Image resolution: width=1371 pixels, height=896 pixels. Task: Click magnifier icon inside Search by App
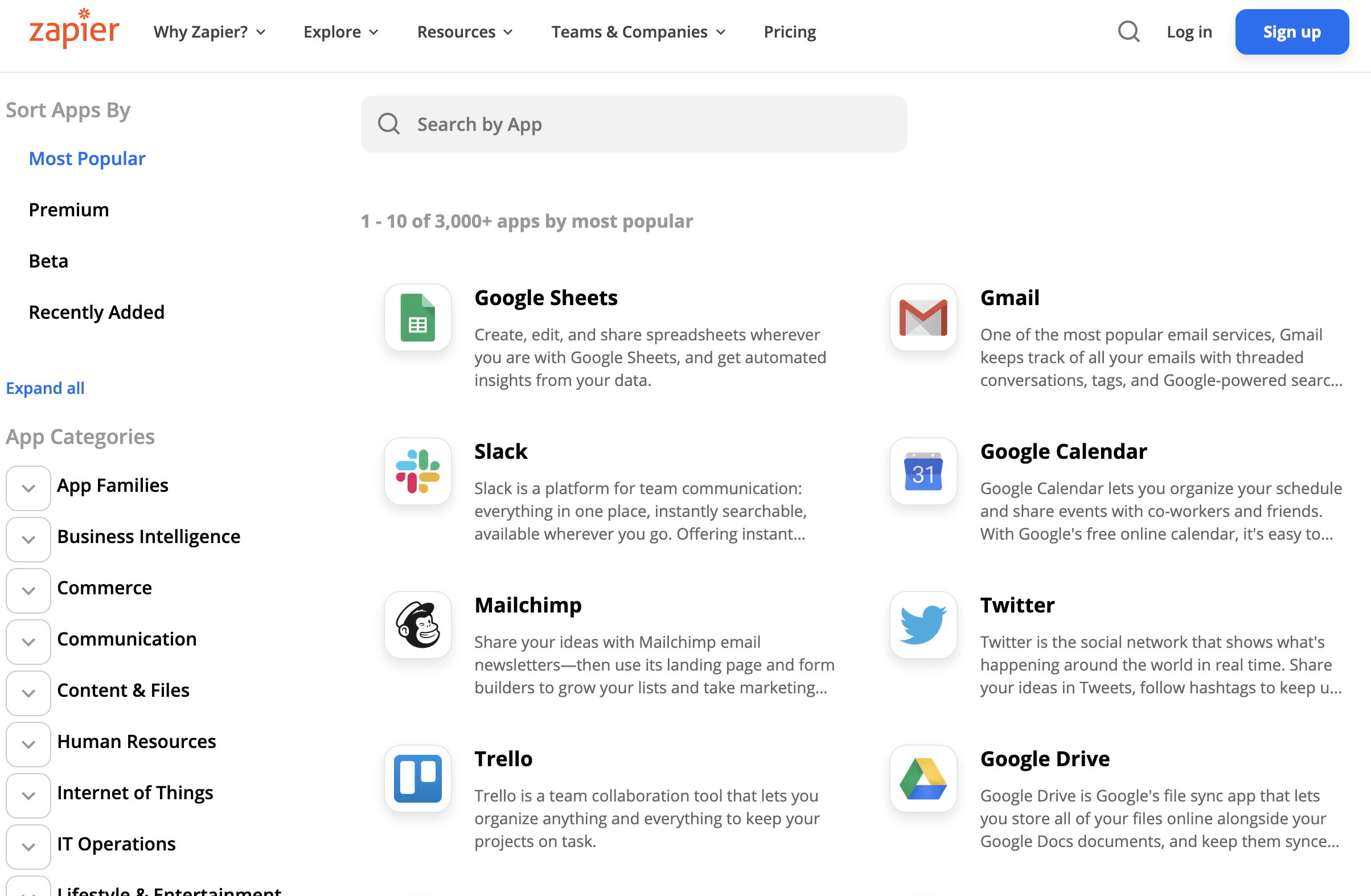pos(389,124)
